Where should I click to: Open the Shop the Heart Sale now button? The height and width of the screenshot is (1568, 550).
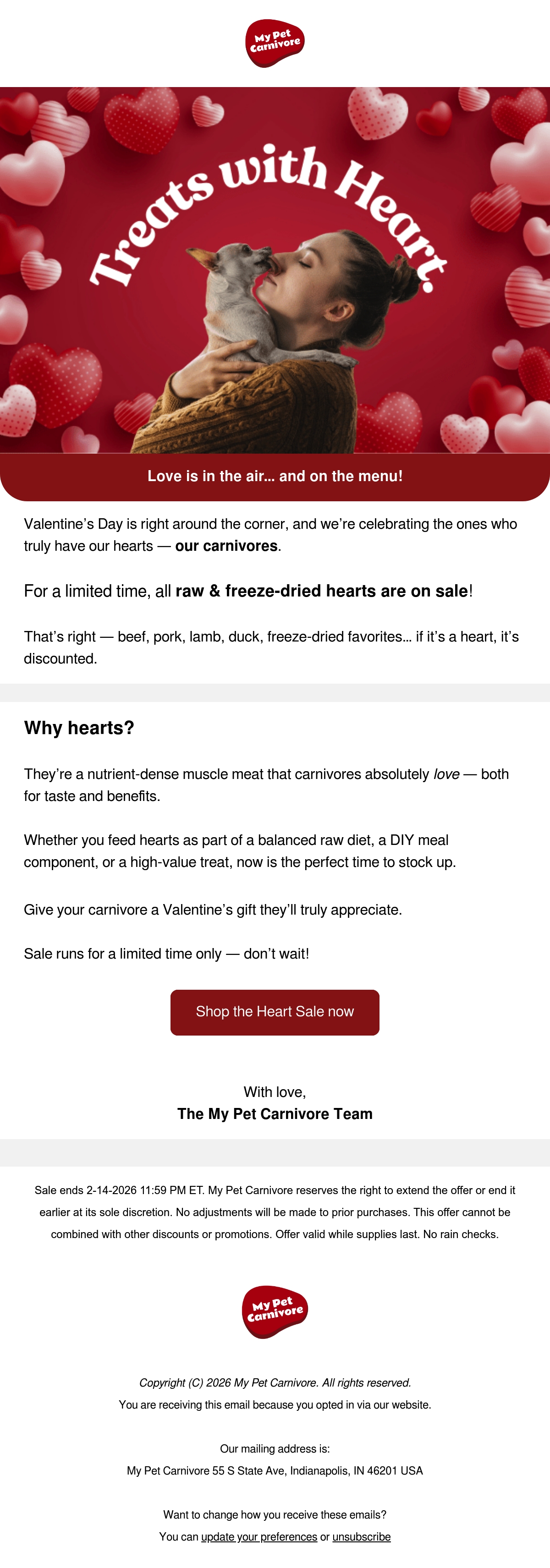point(275,1012)
